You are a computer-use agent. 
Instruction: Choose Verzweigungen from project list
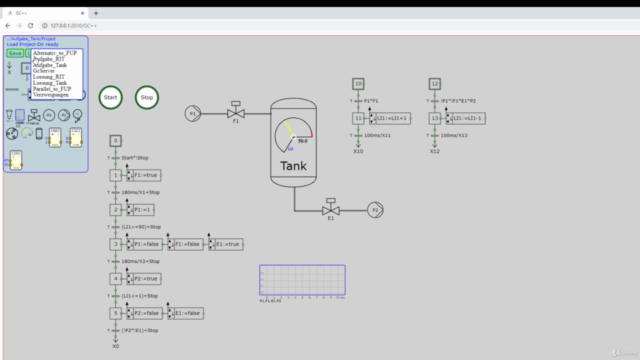tap(51, 95)
